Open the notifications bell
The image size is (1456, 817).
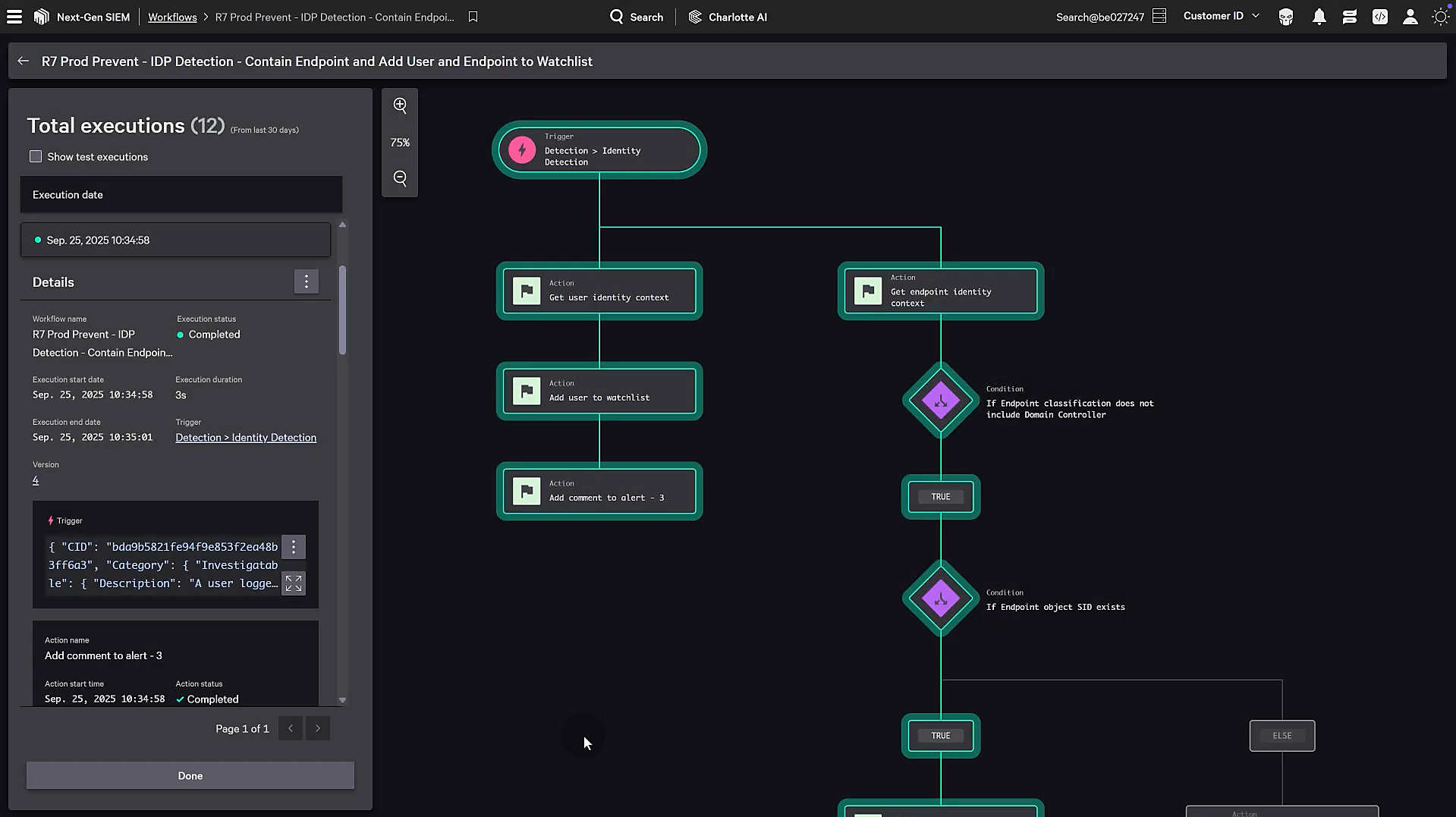coord(1319,17)
